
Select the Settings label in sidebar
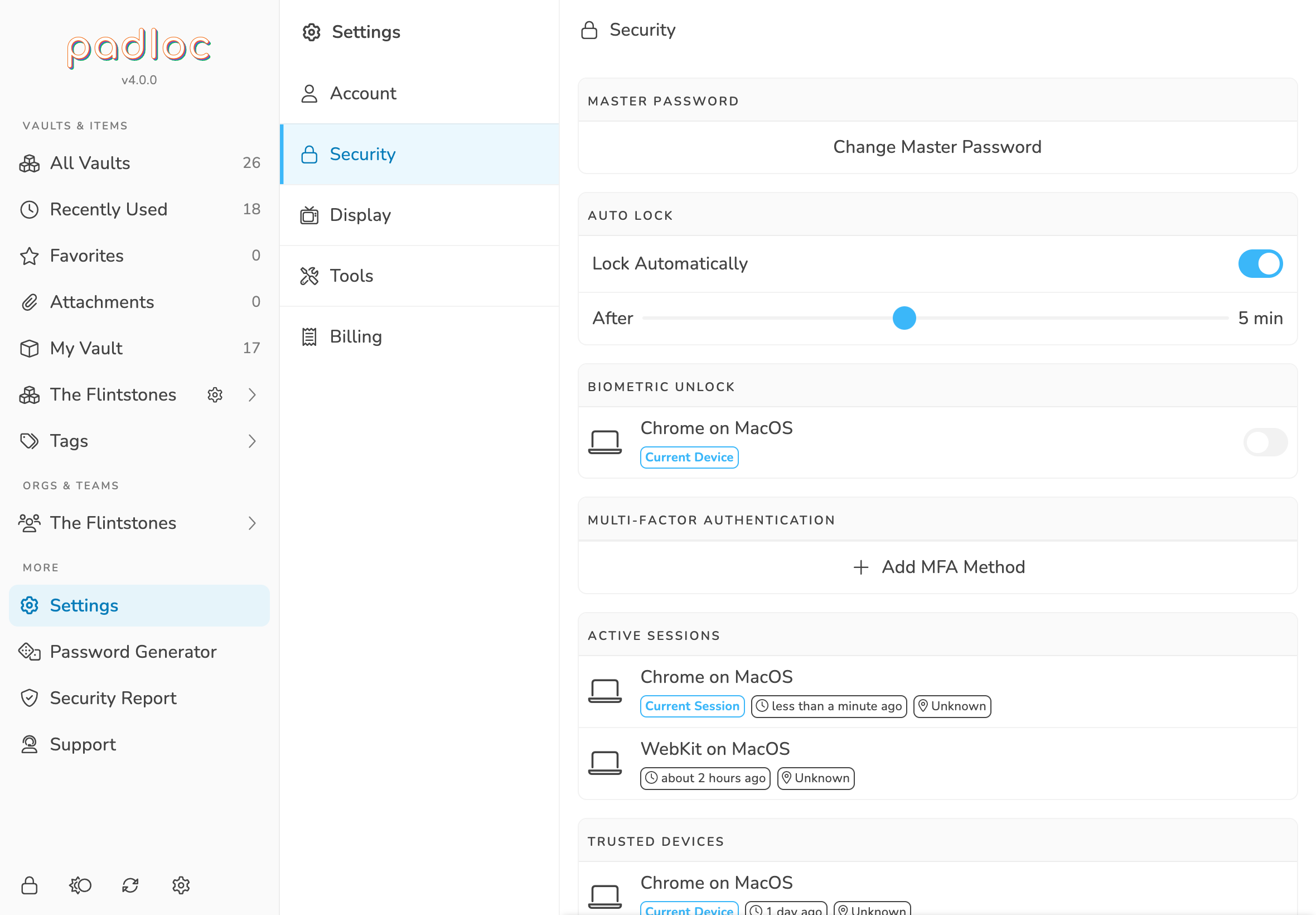pos(84,605)
